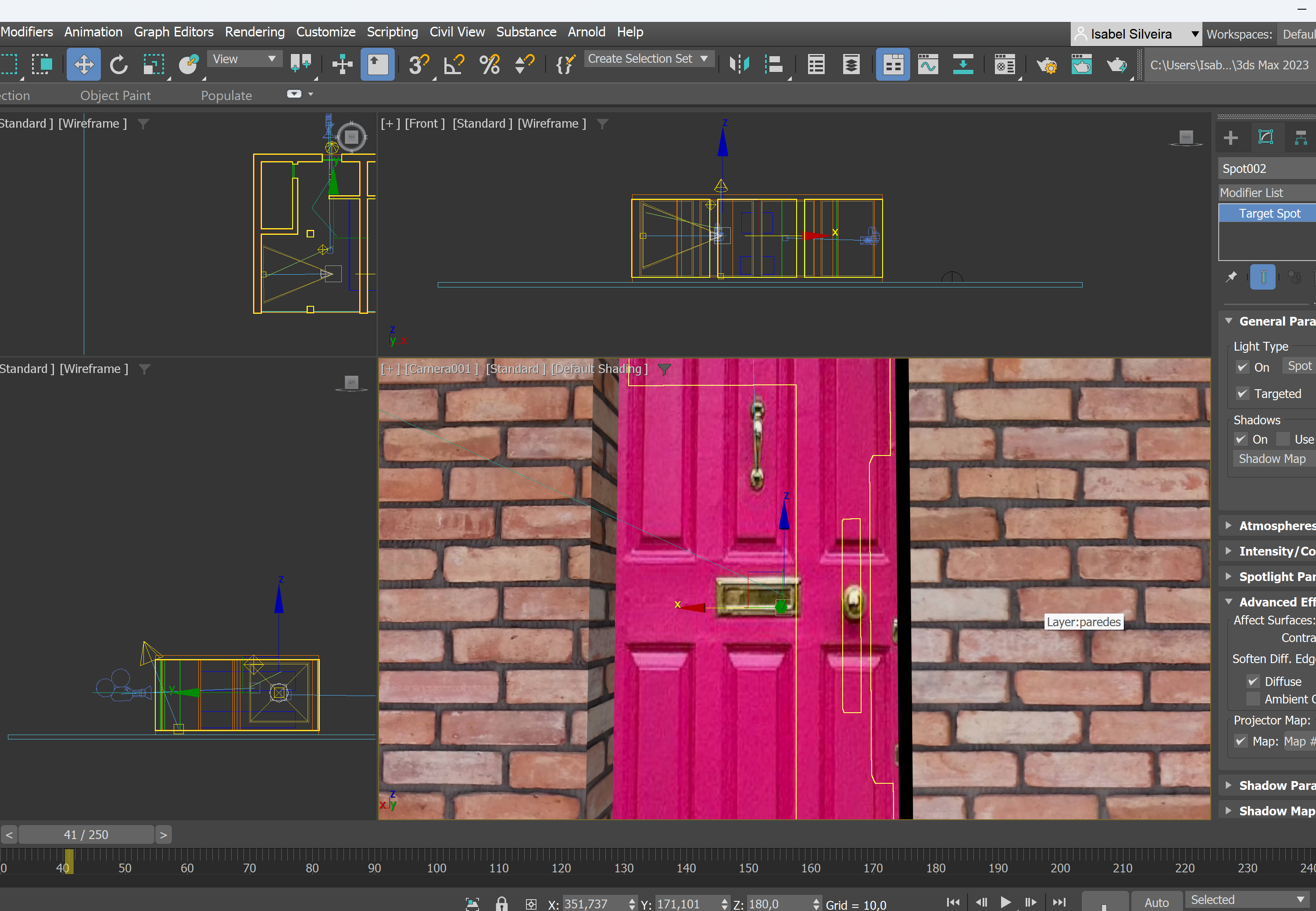Open the Rendering menu
This screenshot has width=1316, height=911.
254,32
